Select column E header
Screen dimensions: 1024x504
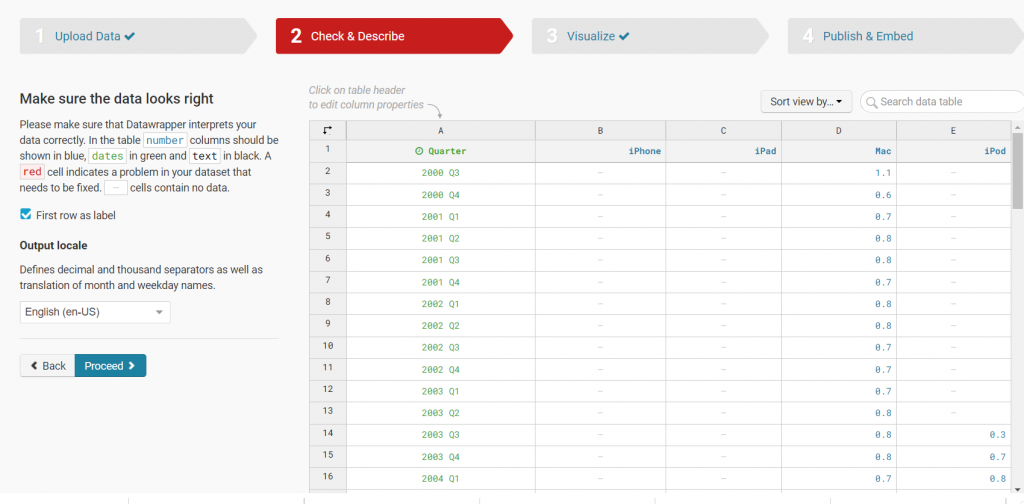click(953, 131)
